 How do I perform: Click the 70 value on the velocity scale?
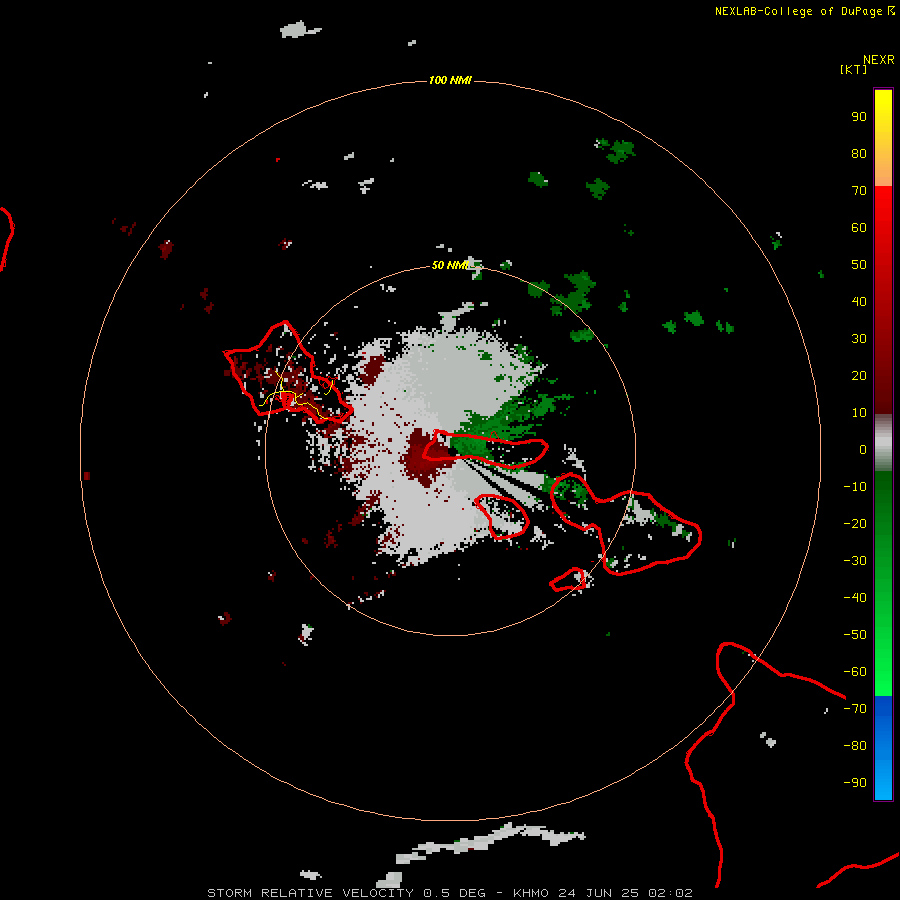[859, 191]
